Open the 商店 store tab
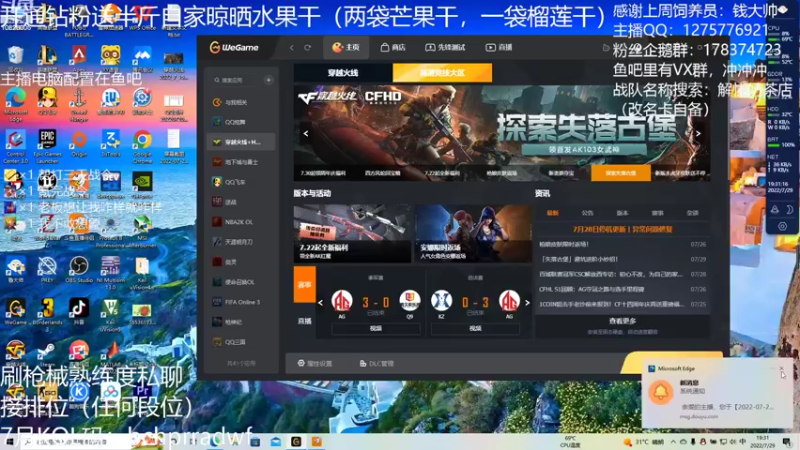Screen dimensions: 800x450 click(x=393, y=47)
